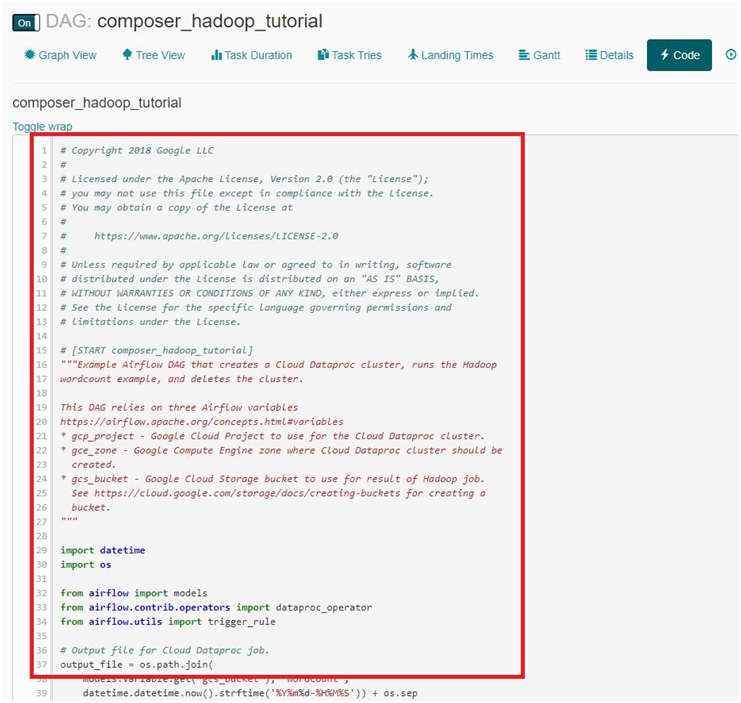Click the gce_zone description line
Image resolution: width=741 pixels, height=703 pixels.
tap(281, 451)
